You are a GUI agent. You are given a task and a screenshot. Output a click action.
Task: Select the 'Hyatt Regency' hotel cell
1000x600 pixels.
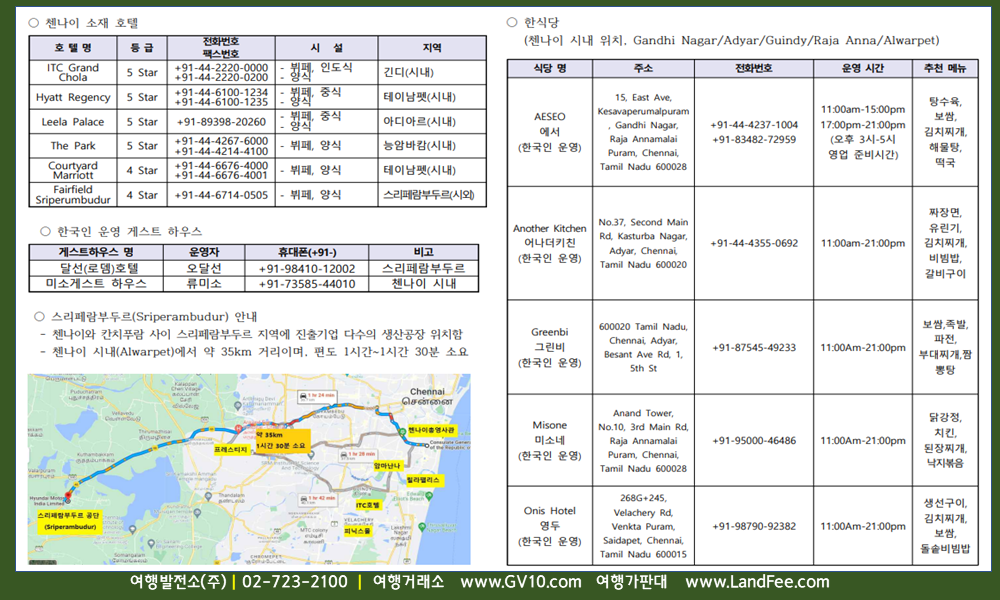[73, 97]
